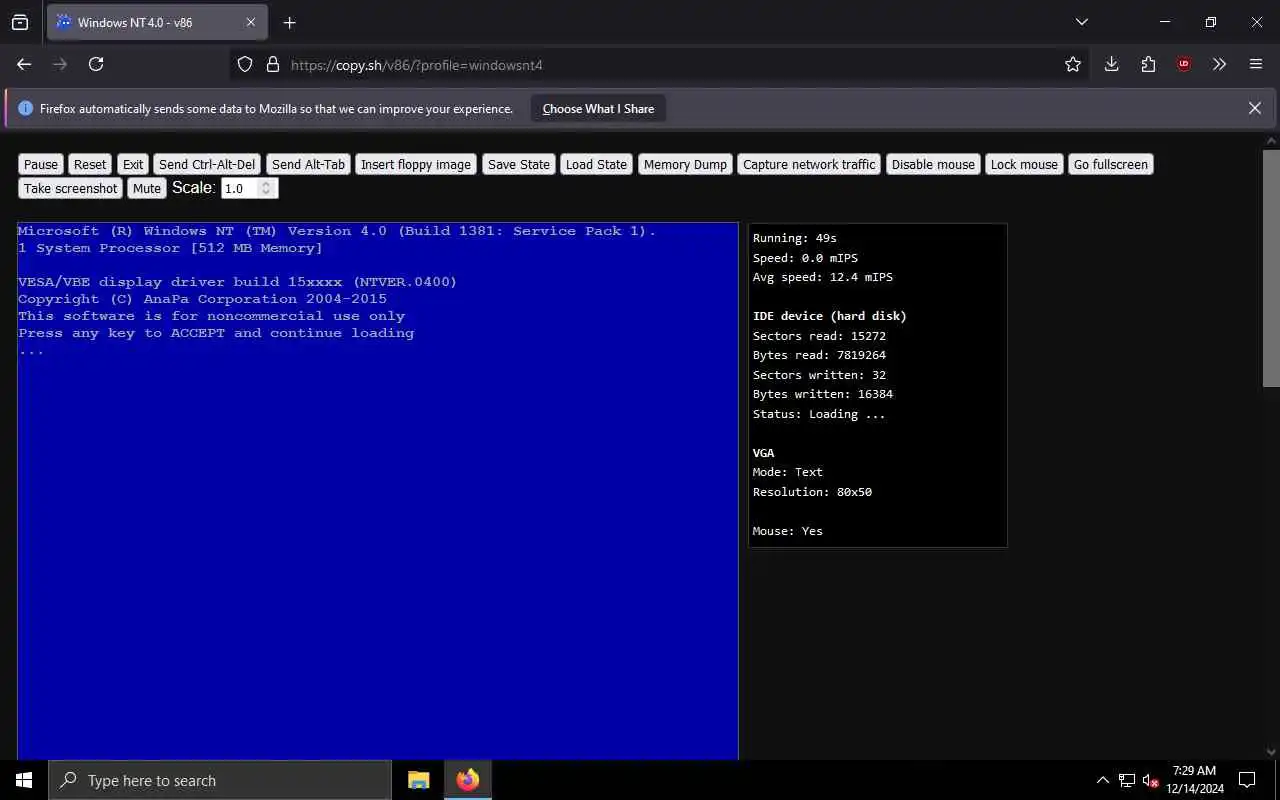This screenshot has width=1280, height=800.
Task: Show more toolbar tools chevrons
Action: [1219, 64]
